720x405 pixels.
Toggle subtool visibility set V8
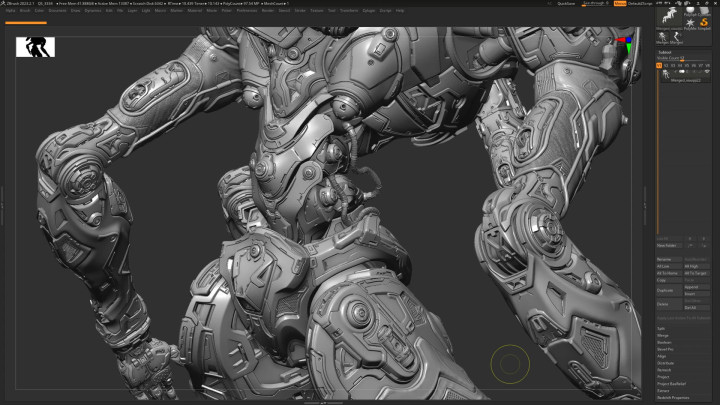(x=708, y=65)
